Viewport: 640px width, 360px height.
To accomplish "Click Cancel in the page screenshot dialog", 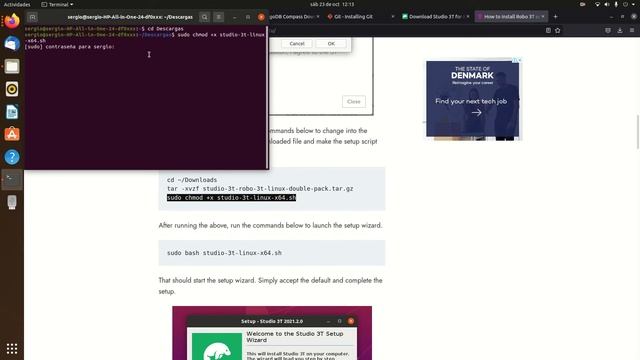I will click(x=297, y=43).
